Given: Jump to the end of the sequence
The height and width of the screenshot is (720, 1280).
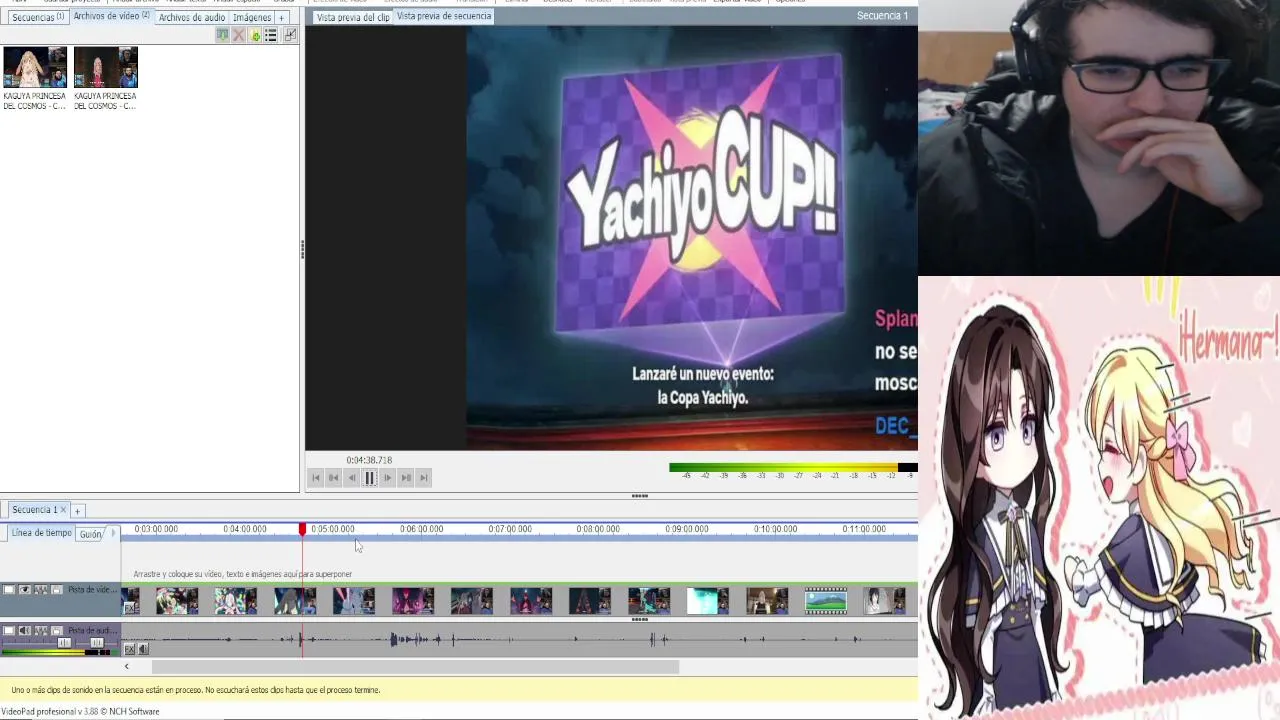Looking at the screenshot, I should coord(423,478).
